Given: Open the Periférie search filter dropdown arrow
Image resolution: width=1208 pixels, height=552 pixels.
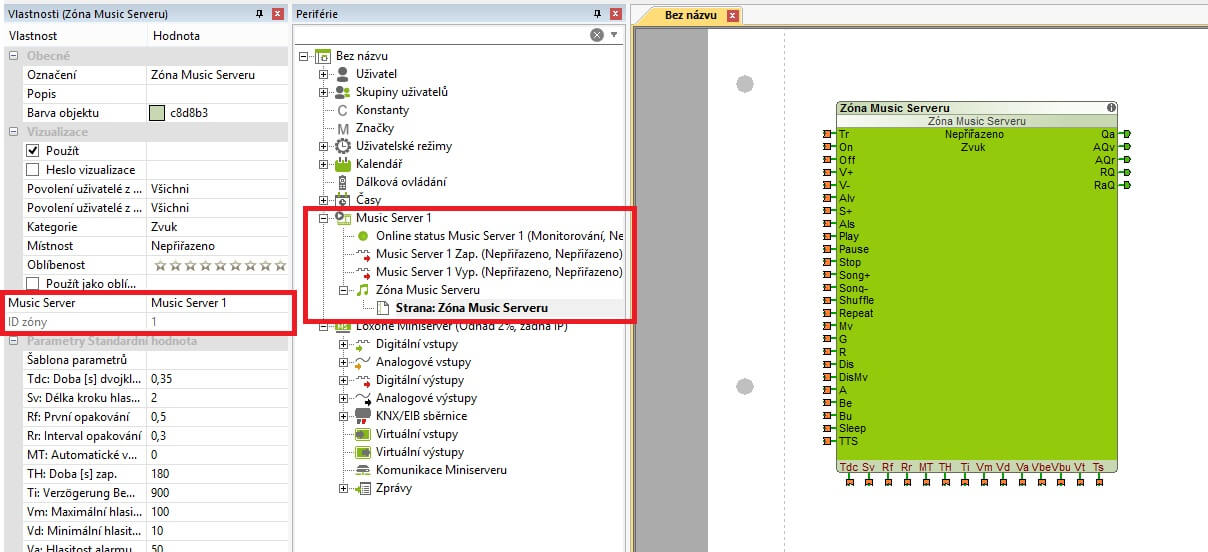Looking at the screenshot, I should pyautogui.click(x=614, y=35).
